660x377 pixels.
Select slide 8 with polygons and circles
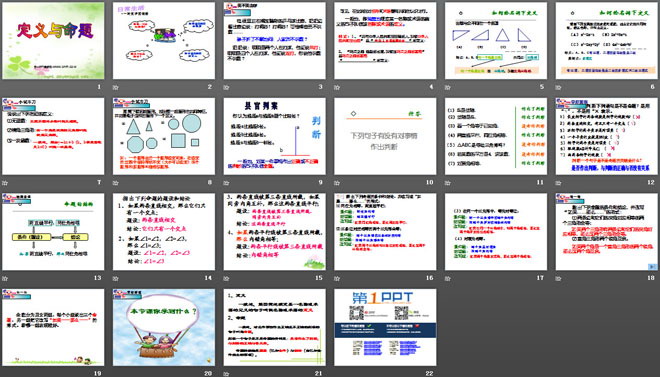coord(164,136)
